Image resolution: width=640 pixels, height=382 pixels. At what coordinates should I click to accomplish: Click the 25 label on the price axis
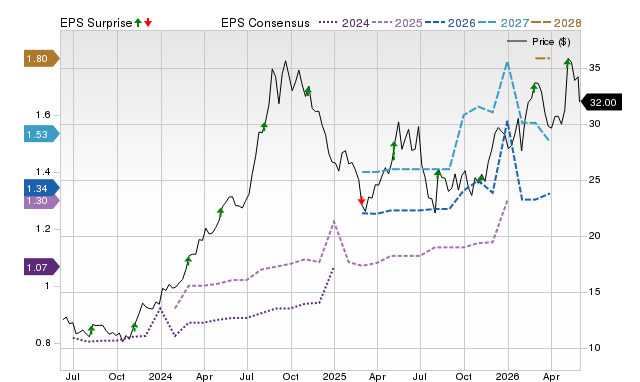coord(594,180)
